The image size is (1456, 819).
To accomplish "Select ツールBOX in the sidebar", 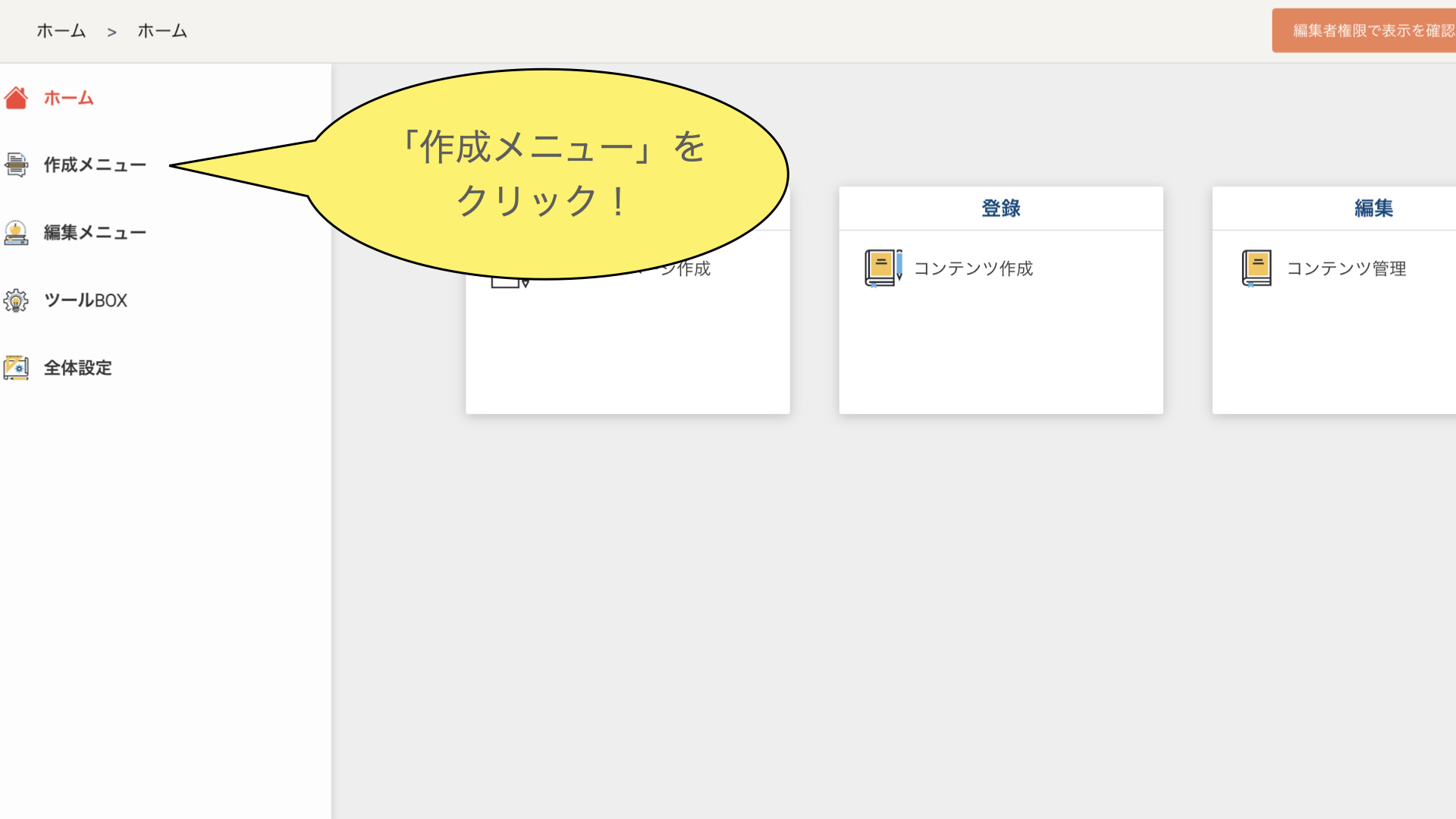I will 85,300.
